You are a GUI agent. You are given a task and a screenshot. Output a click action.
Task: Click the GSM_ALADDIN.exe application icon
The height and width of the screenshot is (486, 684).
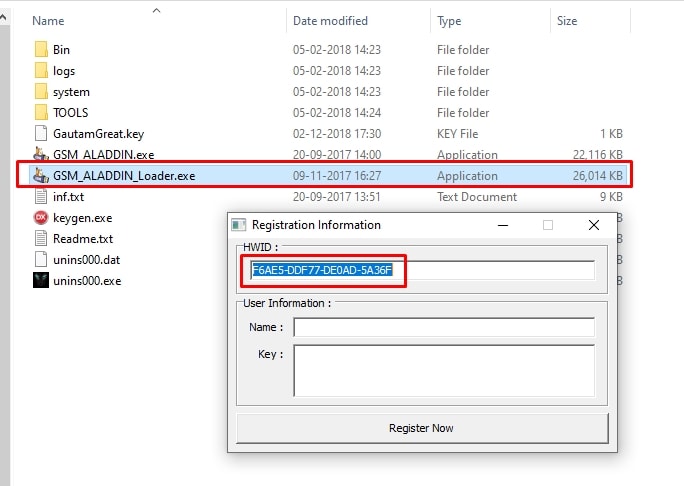[x=41, y=154]
